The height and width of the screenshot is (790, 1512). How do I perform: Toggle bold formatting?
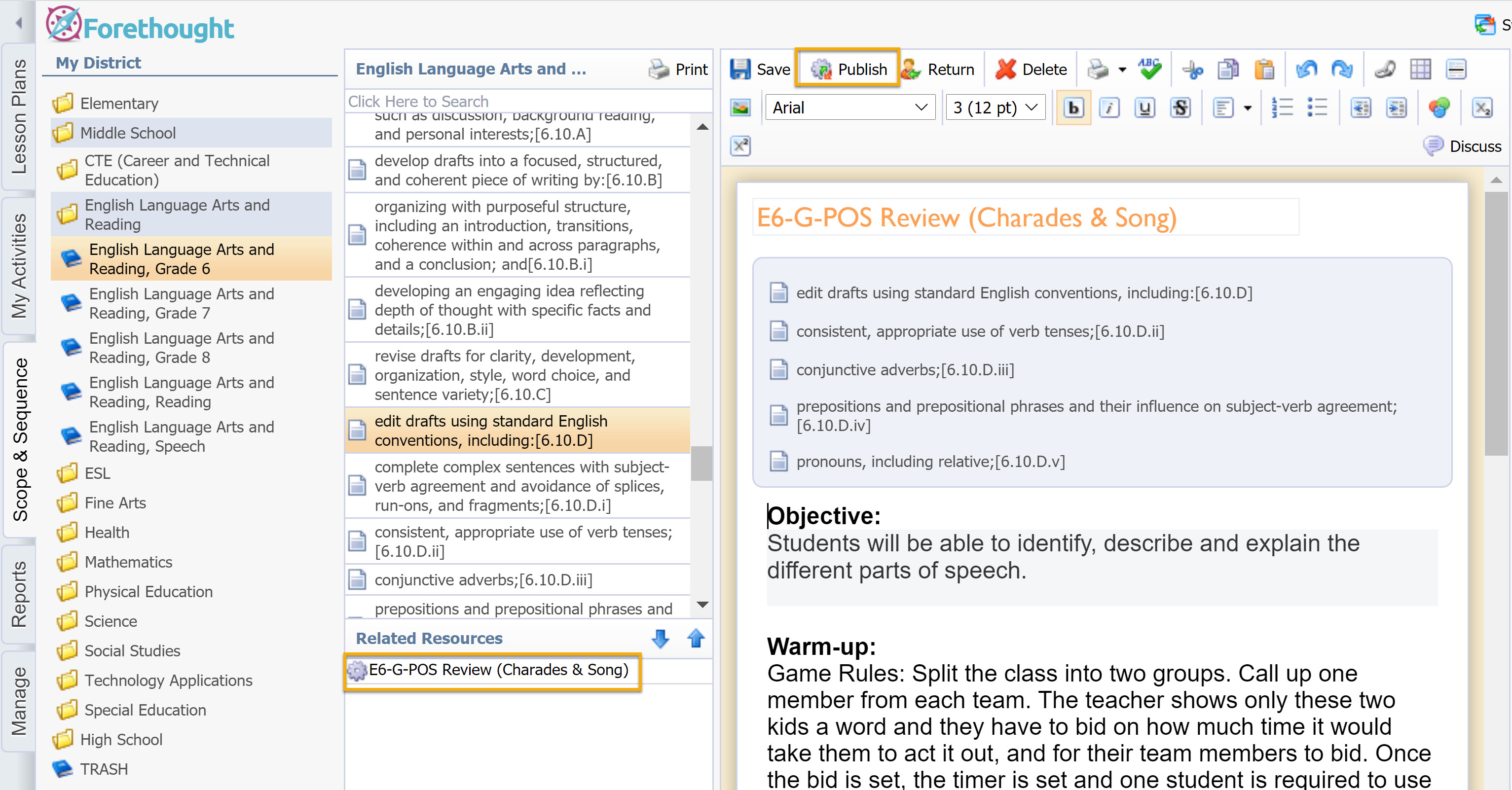tap(1073, 108)
